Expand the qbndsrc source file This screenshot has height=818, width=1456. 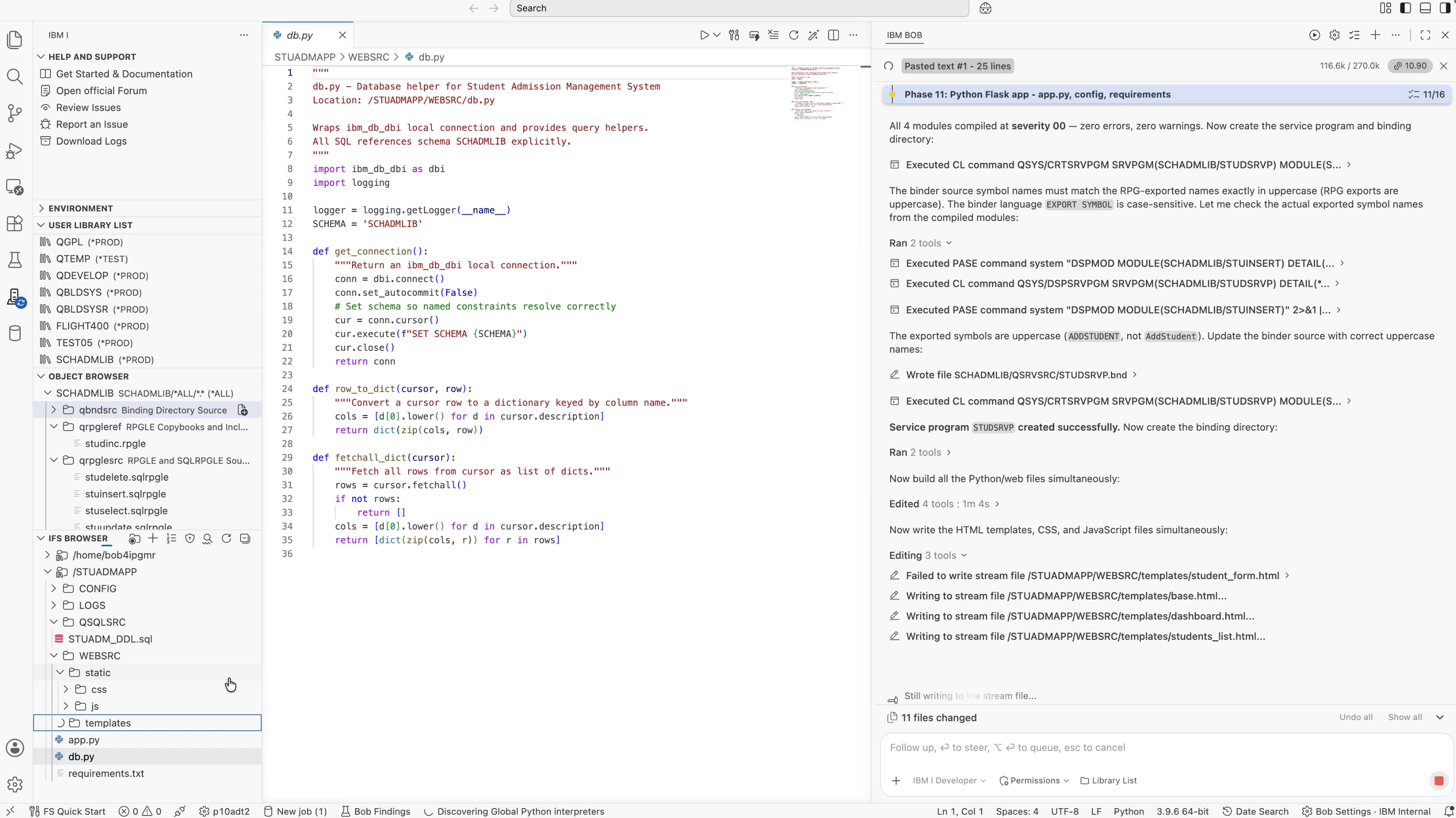(x=54, y=410)
